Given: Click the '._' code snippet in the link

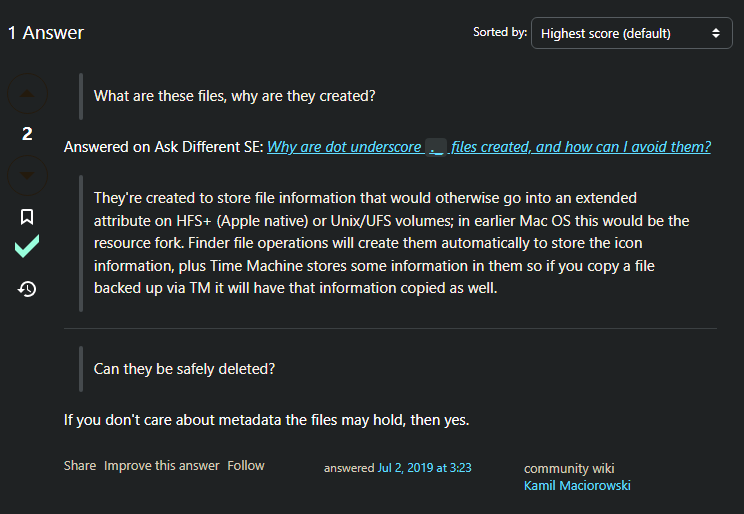Looking at the screenshot, I should (x=436, y=148).
